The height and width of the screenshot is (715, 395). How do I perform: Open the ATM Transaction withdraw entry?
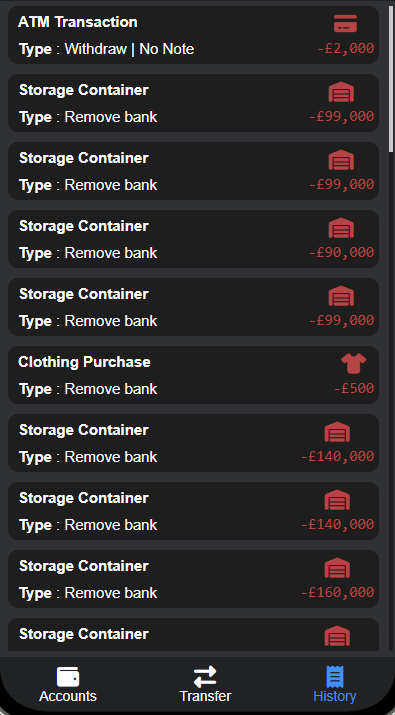(193, 35)
